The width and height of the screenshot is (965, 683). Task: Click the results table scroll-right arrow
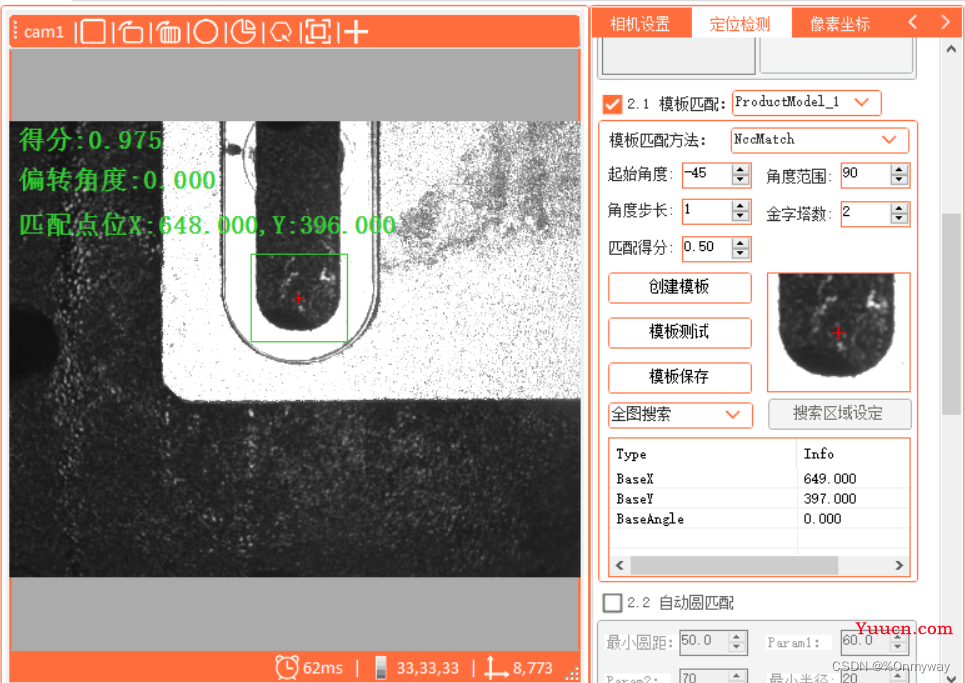pyautogui.click(x=899, y=565)
